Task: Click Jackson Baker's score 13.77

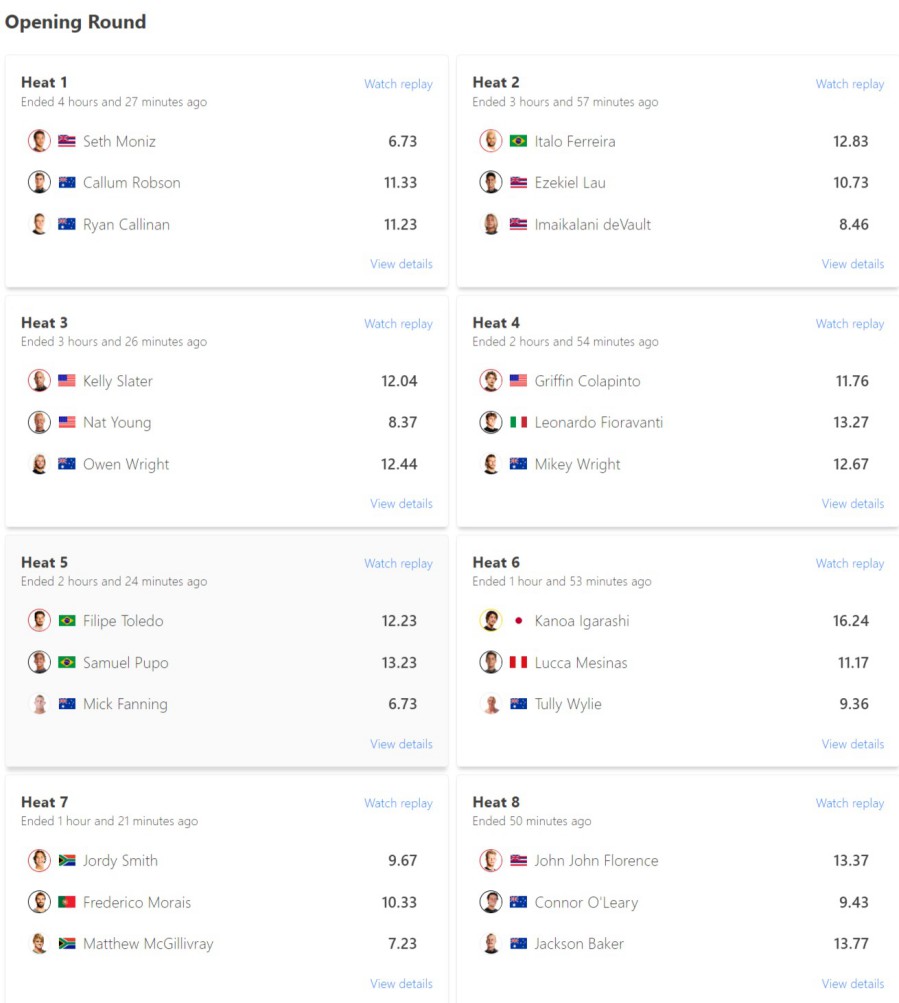Action: (850, 944)
